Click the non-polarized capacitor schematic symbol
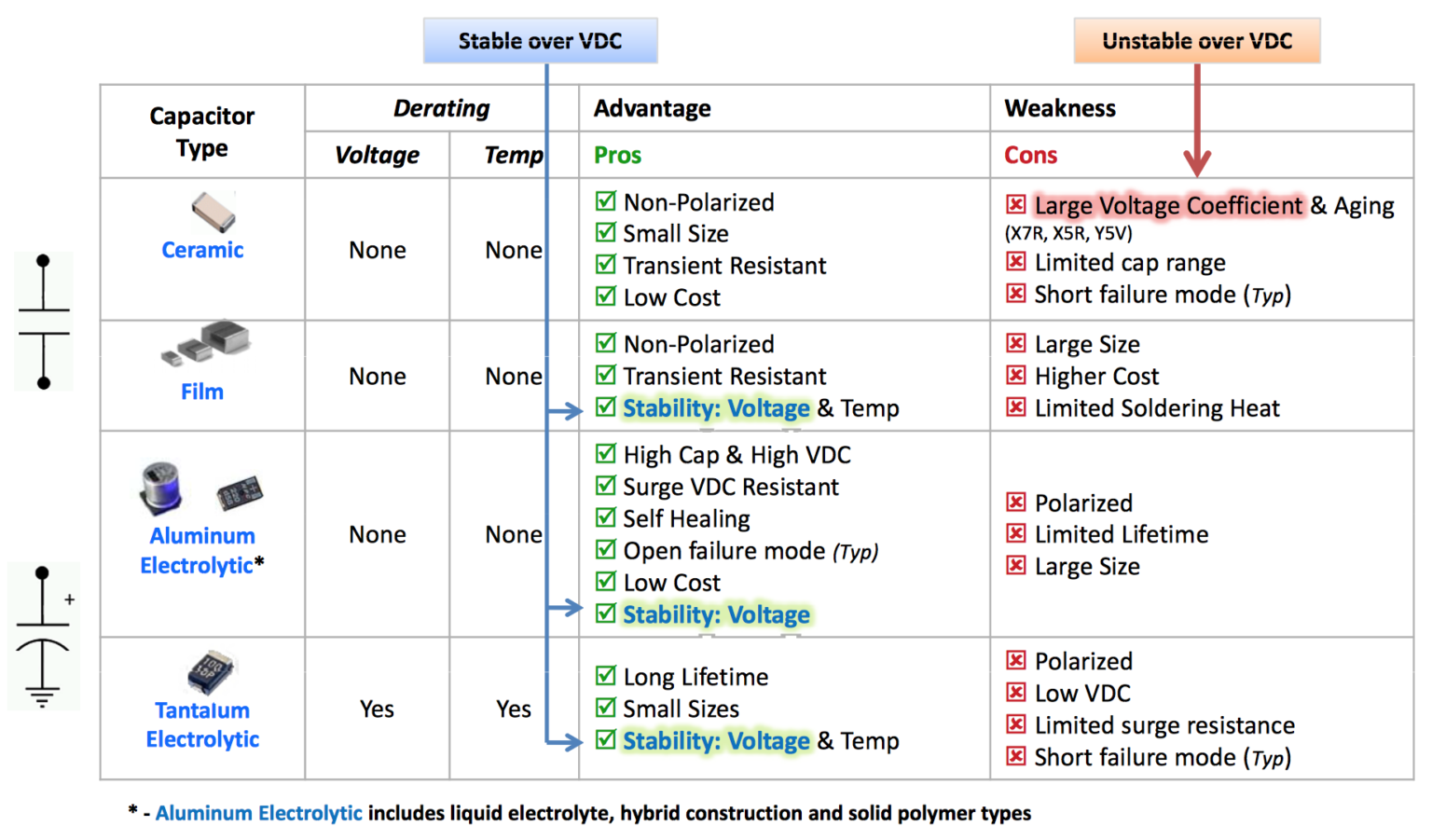Image resolution: width=1432 pixels, height=840 pixels. tap(43, 321)
